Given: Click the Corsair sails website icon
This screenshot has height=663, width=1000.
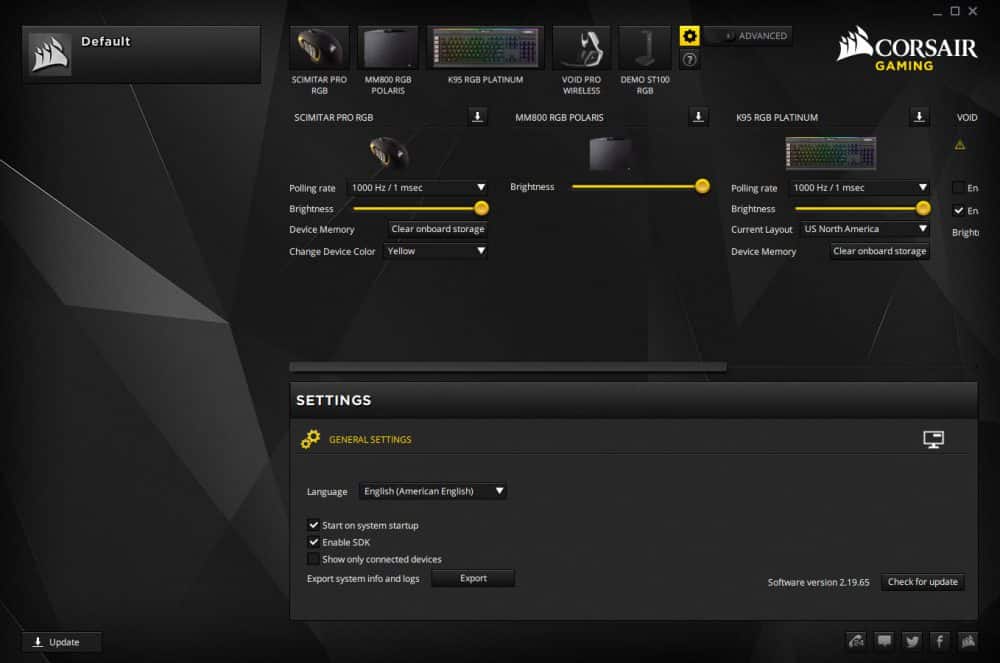Looking at the screenshot, I should 968,641.
